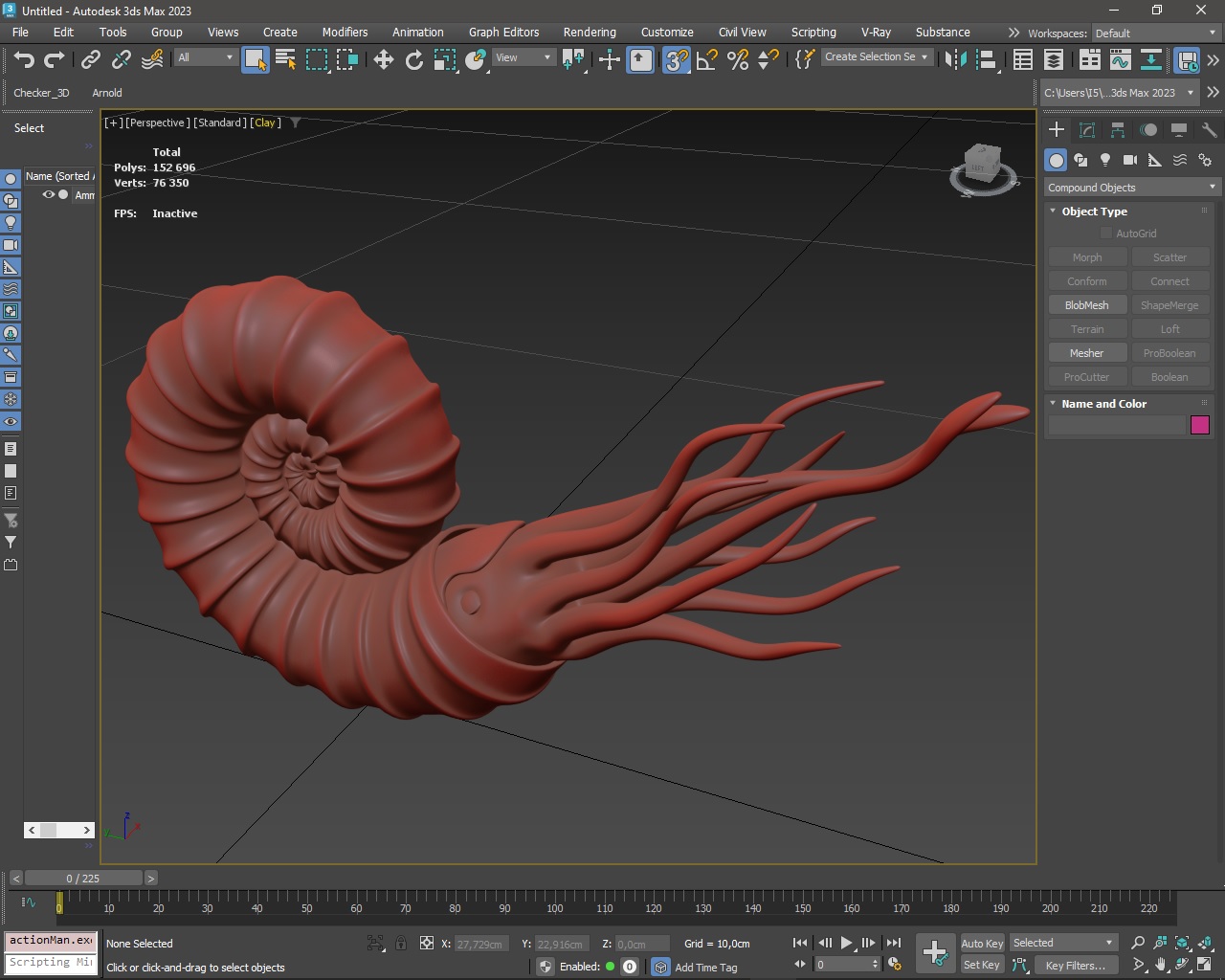This screenshot has height=980, width=1225.
Task: Open the Graph Editors menu
Action: [x=503, y=32]
